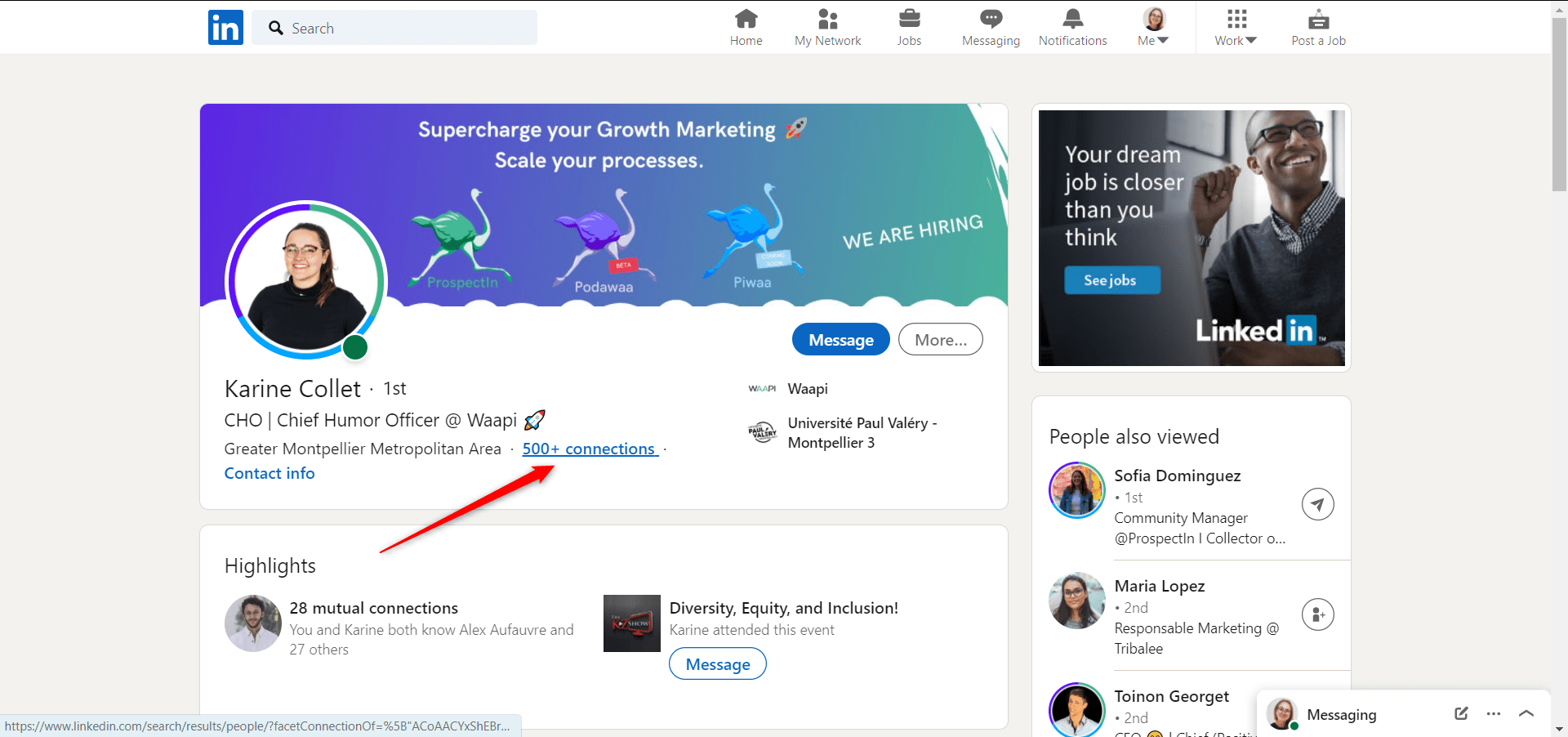
Task: Click Message button under the event highlight
Action: [x=718, y=663]
